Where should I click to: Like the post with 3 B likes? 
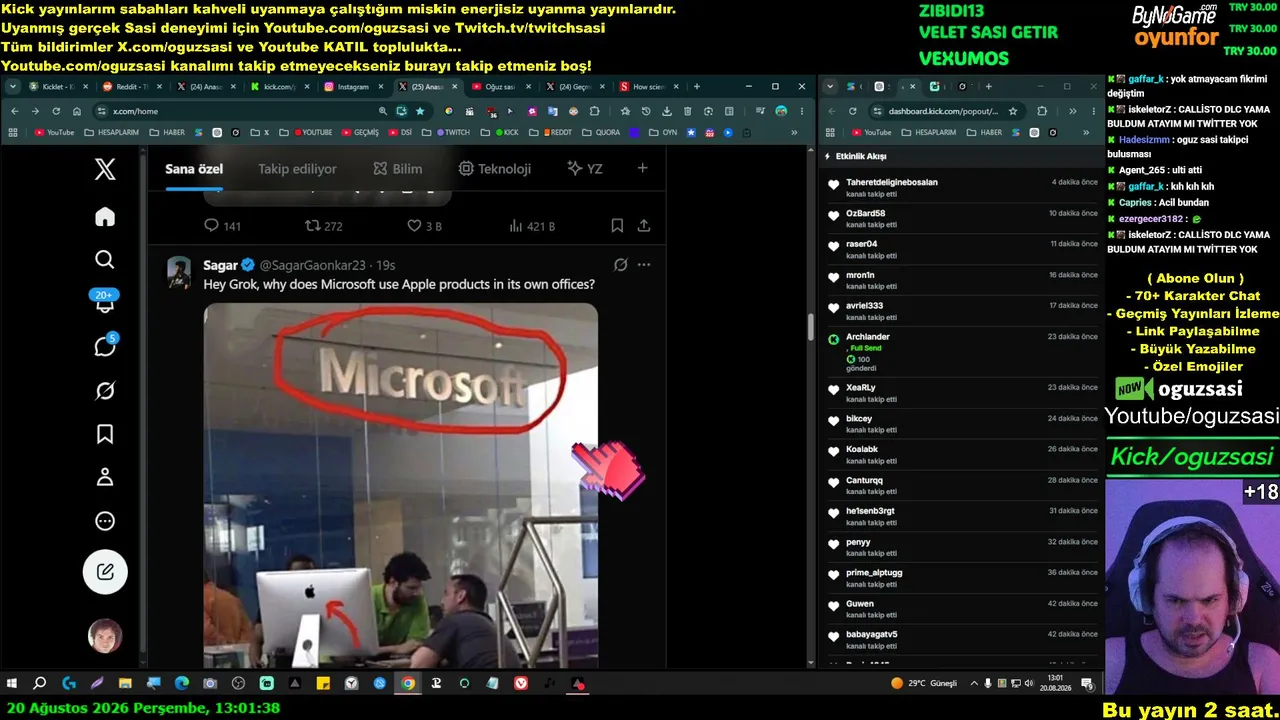click(424, 226)
